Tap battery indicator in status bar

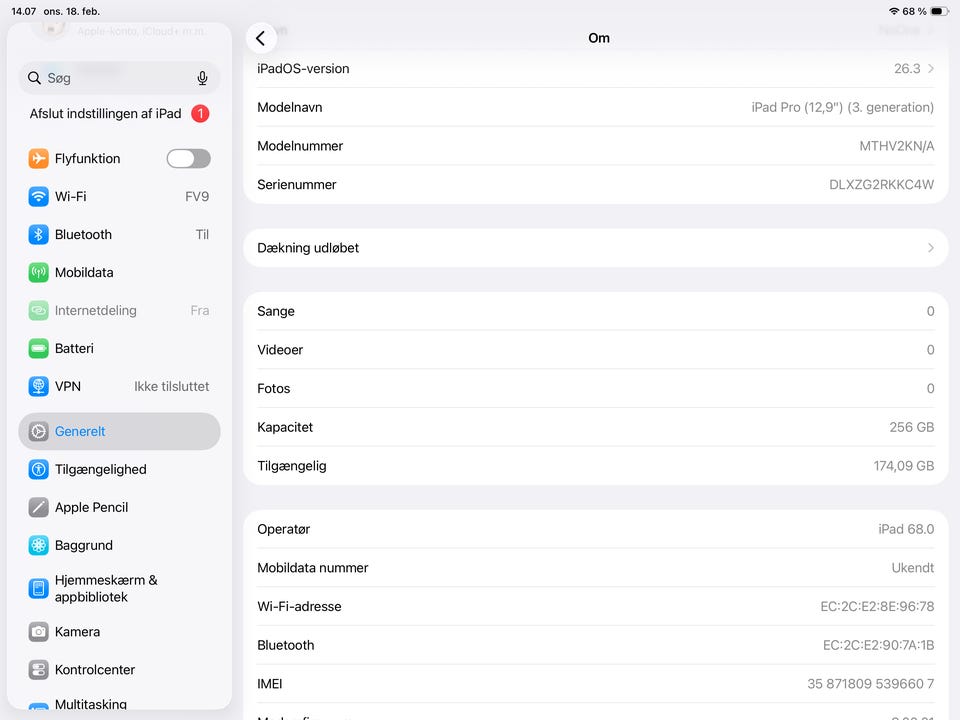(x=939, y=11)
